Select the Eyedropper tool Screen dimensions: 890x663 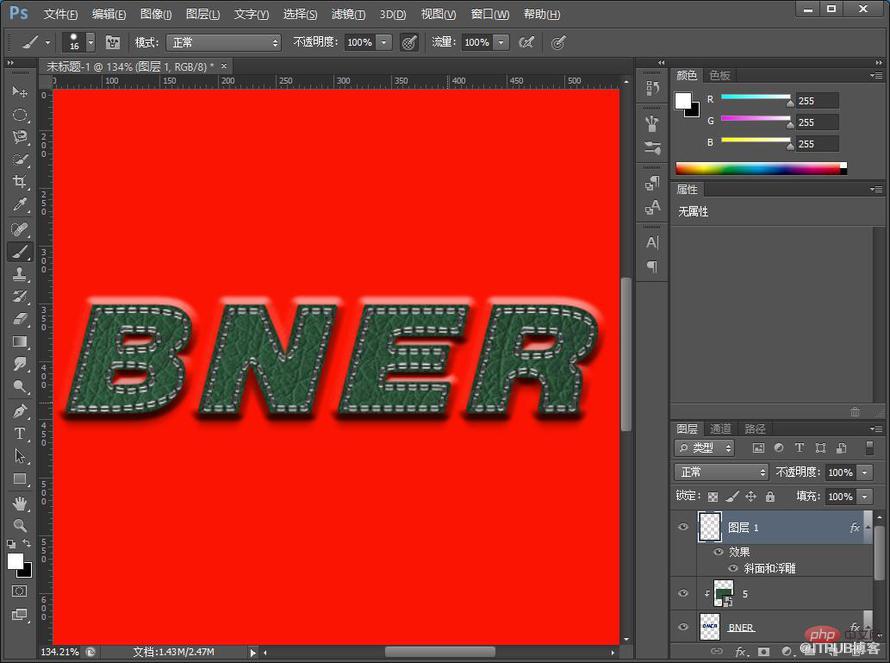20,204
